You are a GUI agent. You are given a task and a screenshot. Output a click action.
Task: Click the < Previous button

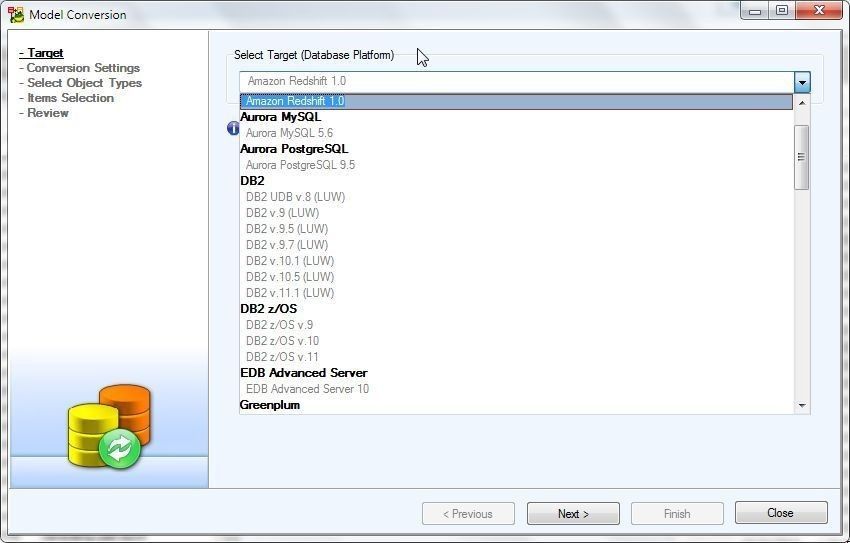point(468,513)
